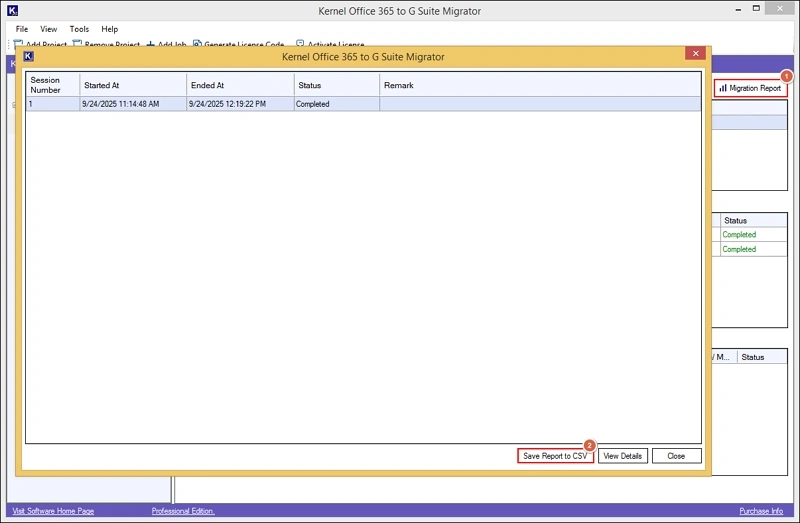
Task: Open the View menu
Action: (49, 29)
